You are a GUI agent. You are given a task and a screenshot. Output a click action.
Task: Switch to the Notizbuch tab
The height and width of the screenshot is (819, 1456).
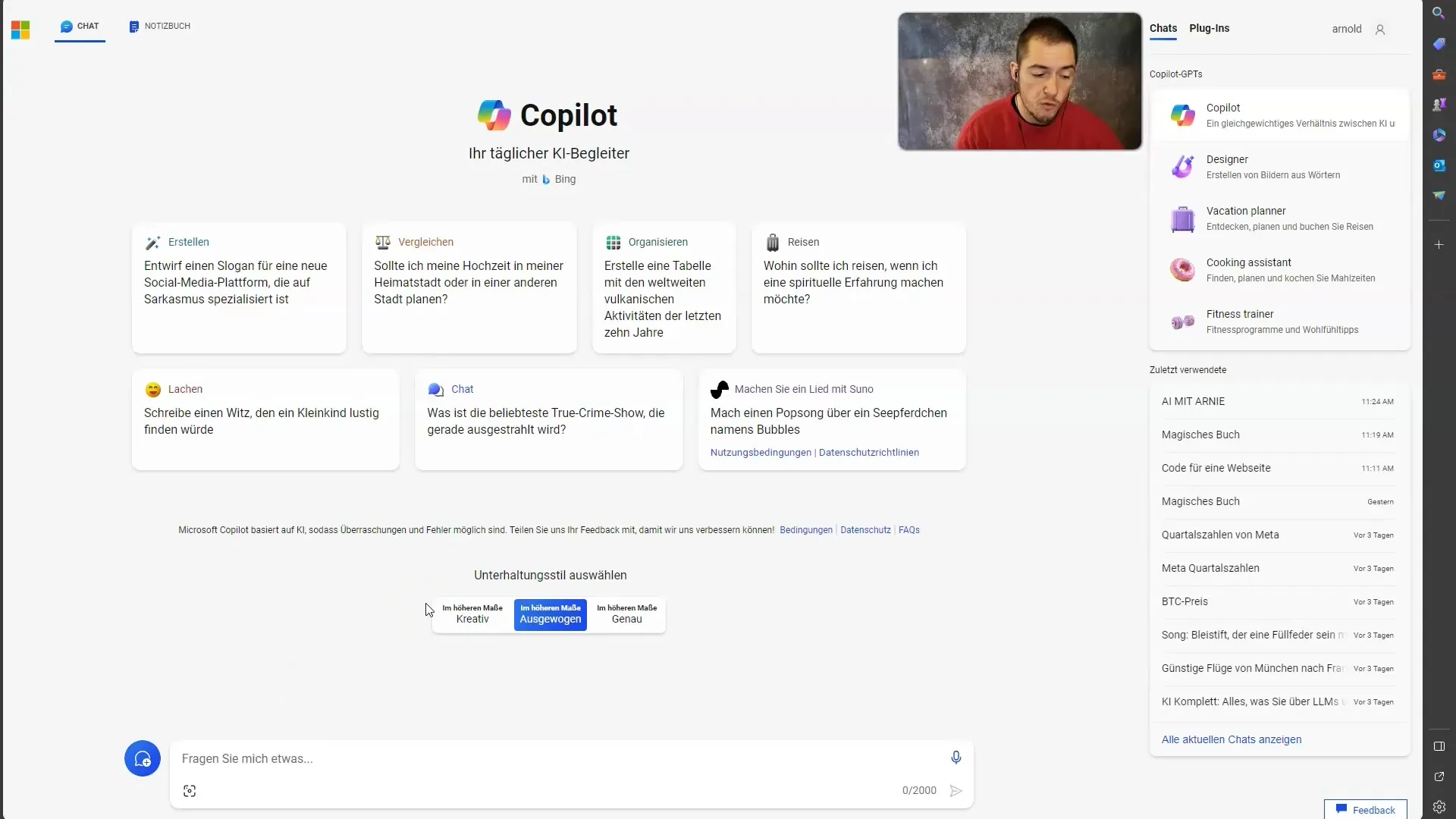[x=159, y=25]
